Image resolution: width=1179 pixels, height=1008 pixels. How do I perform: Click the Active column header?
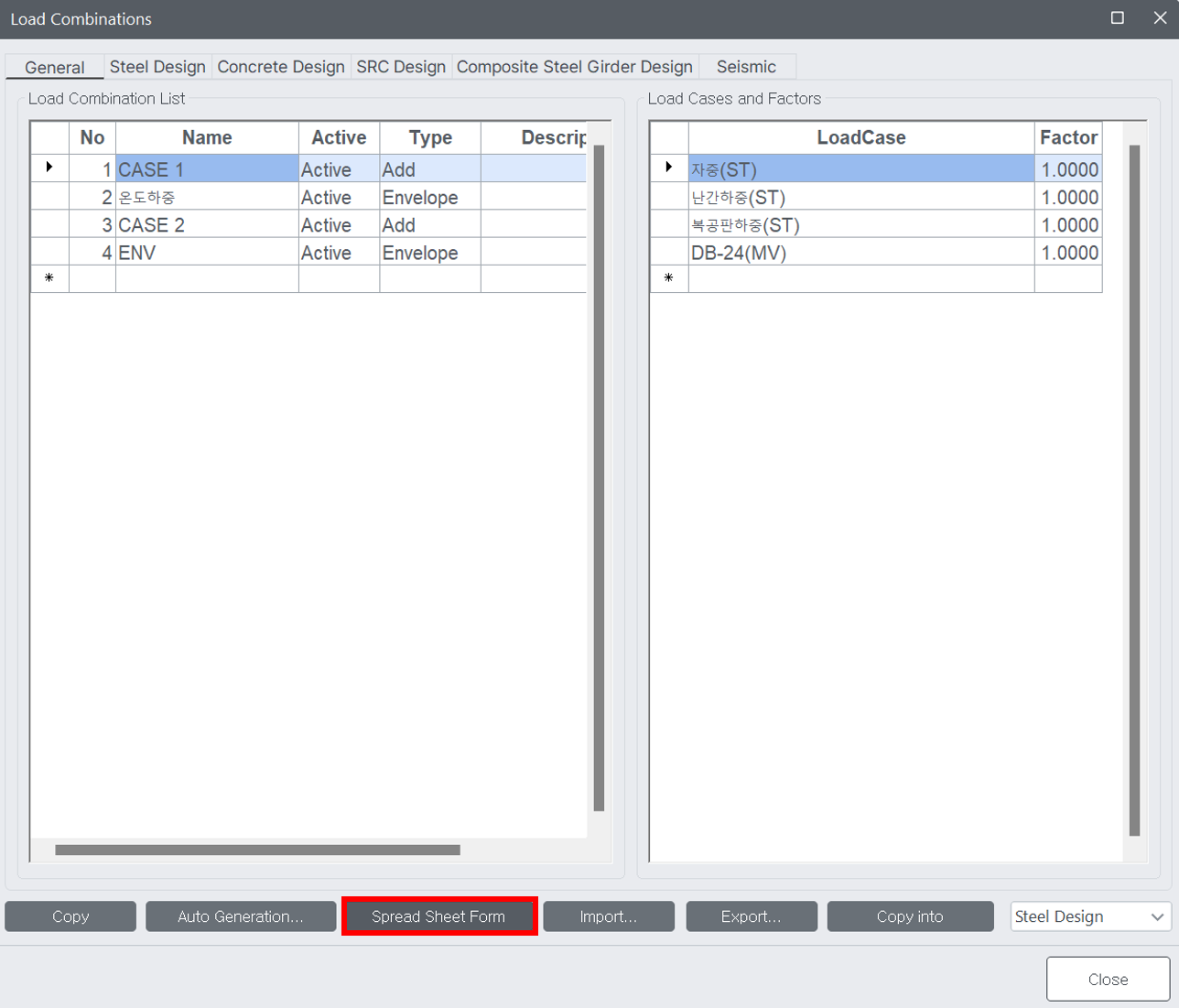tap(339, 137)
